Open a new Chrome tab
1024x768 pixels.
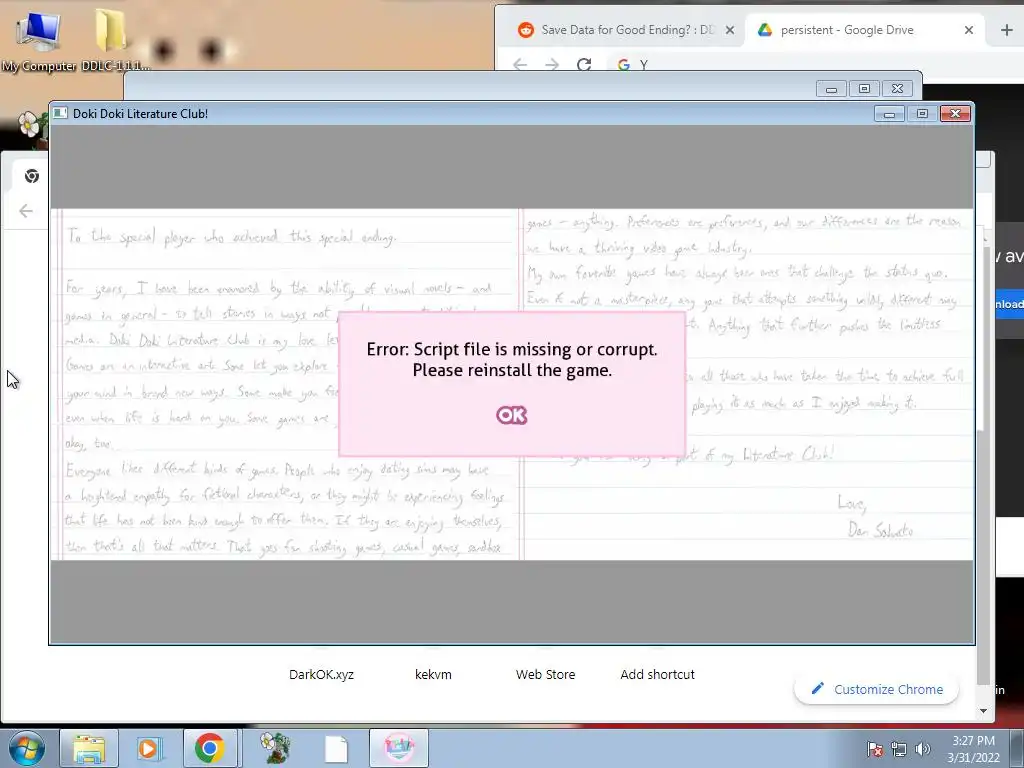(1006, 30)
